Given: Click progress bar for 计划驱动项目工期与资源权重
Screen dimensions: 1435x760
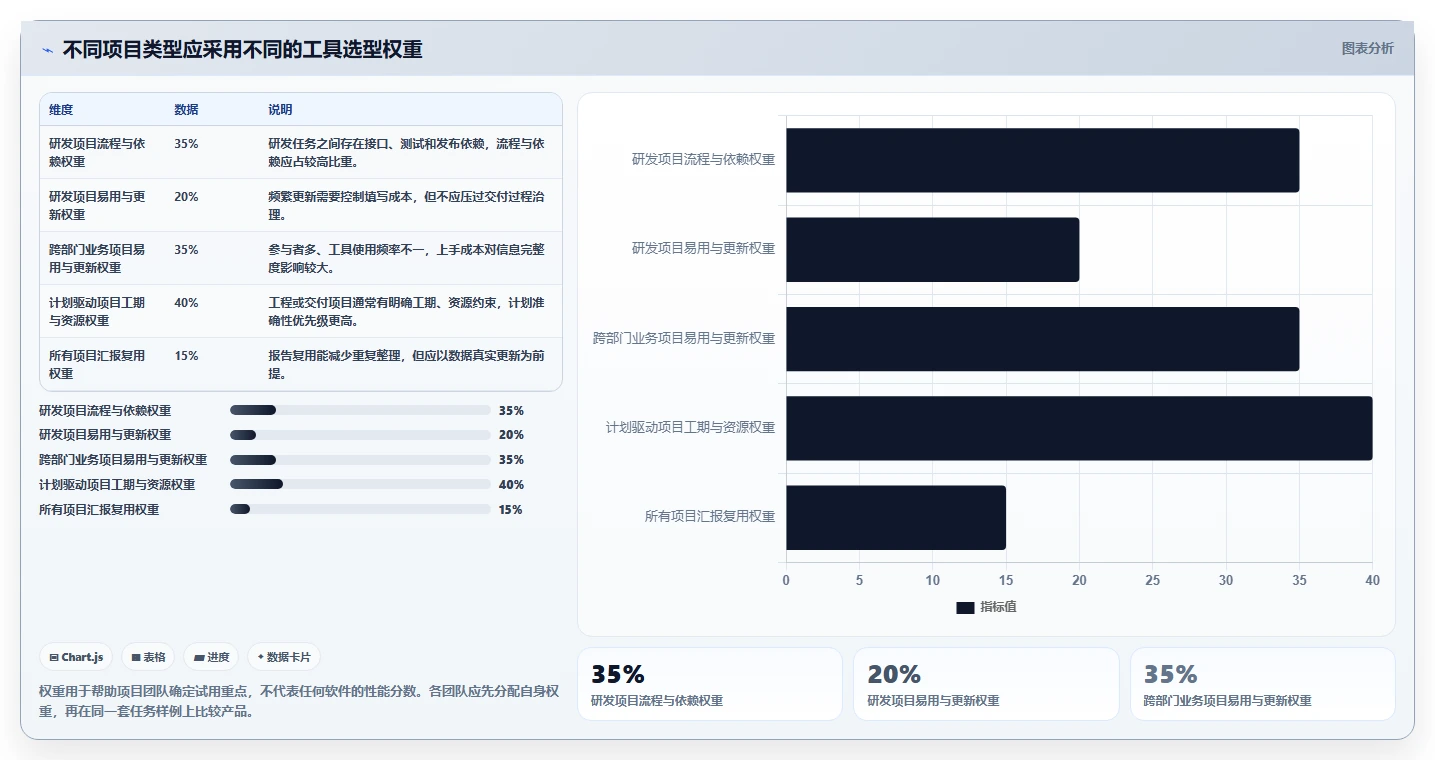Looking at the screenshot, I should pyautogui.click(x=360, y=484).
